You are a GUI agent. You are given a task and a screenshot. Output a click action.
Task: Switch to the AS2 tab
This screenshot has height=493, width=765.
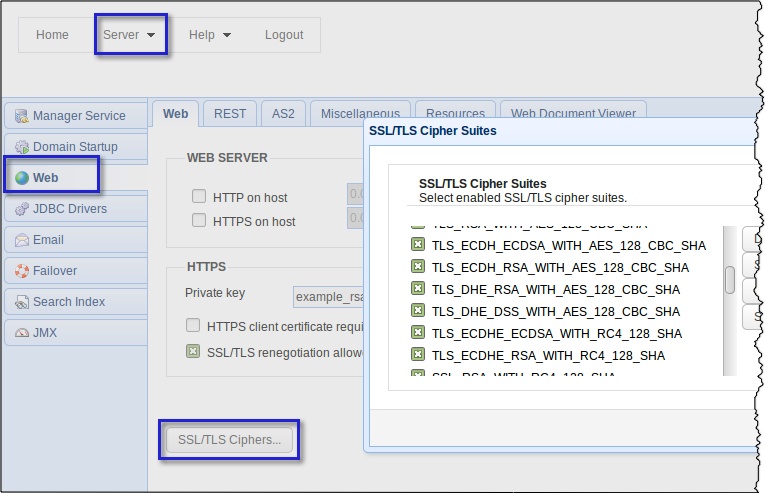pos(283,114)
